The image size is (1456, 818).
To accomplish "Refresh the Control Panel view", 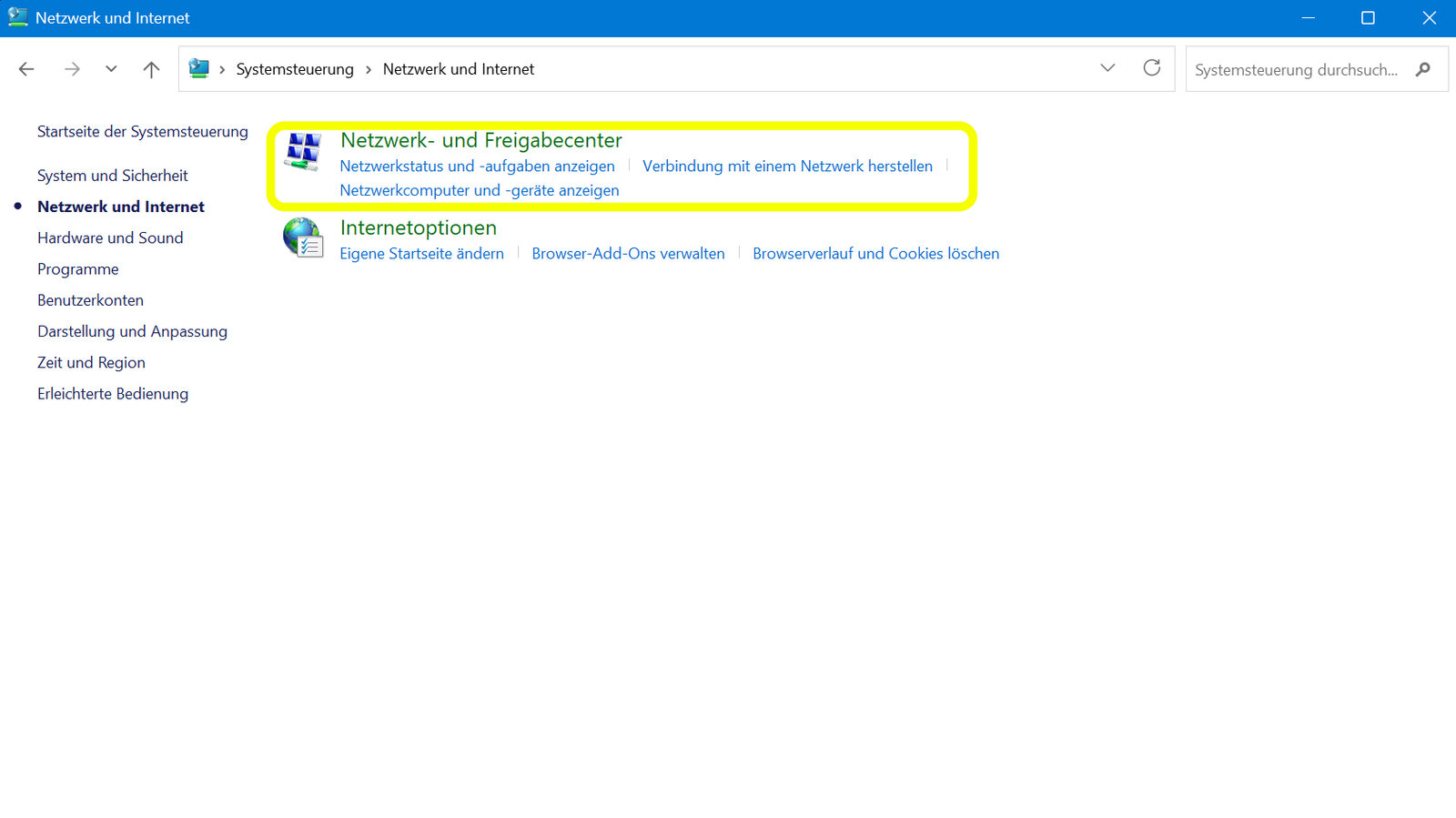I will coord(1151,68).
